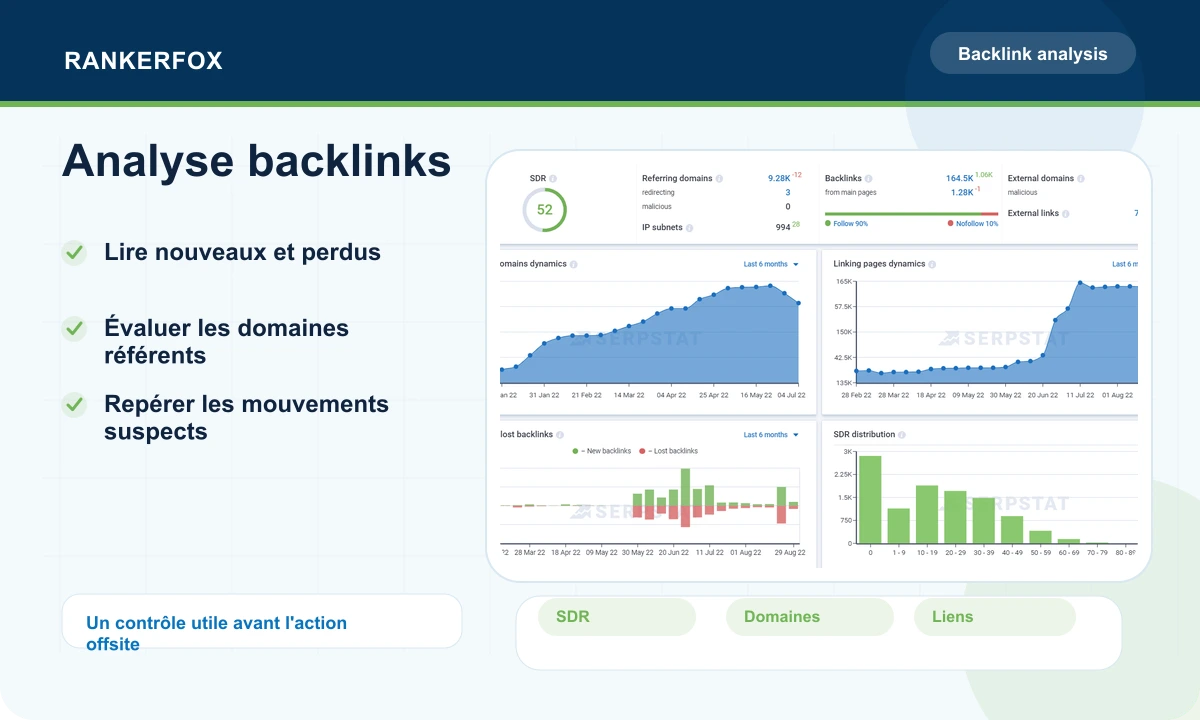Screen dimensions: 1200x720
Task: Click the follow/nofollow ratio bar
Action: [911, 214]
